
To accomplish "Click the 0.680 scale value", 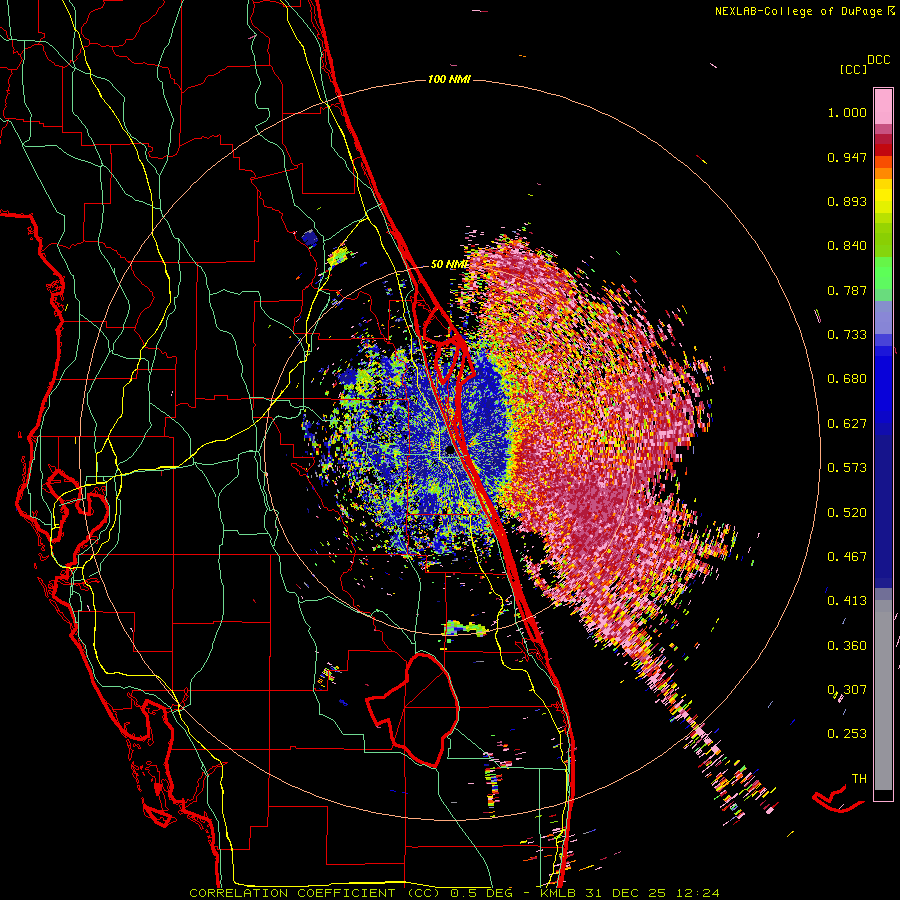I will point(847,379).
